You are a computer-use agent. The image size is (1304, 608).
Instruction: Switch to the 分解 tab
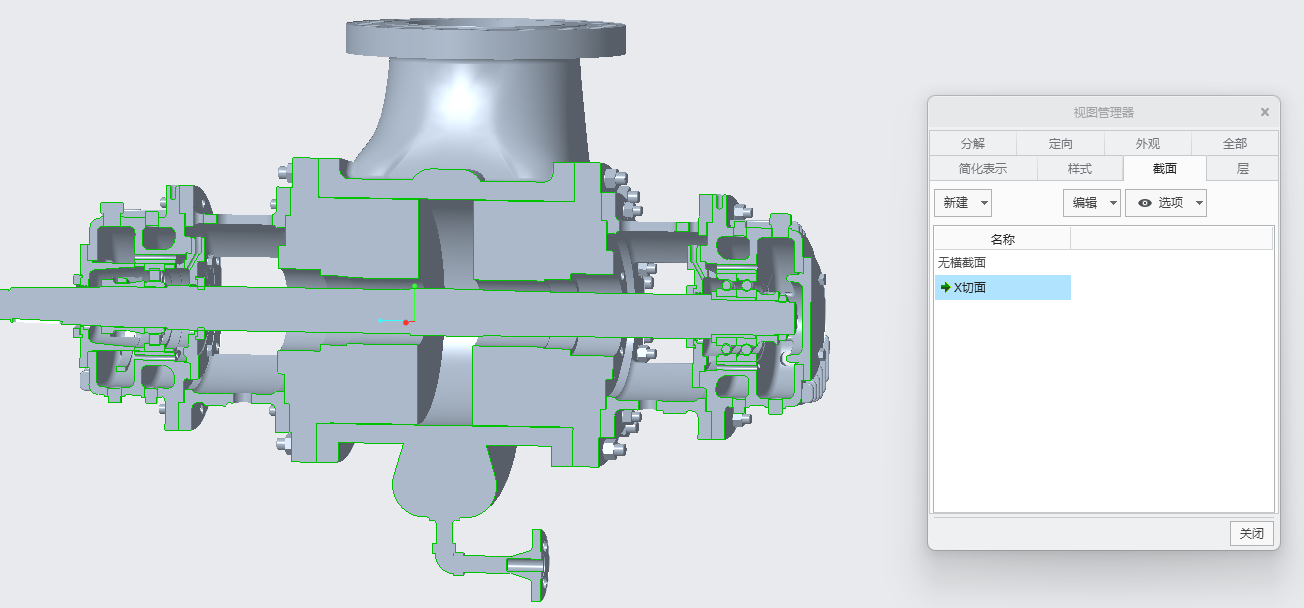[x=972, y=144]
